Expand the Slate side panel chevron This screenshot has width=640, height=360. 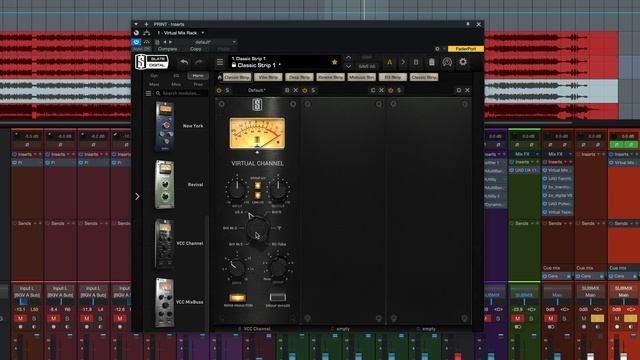(137, 196)
